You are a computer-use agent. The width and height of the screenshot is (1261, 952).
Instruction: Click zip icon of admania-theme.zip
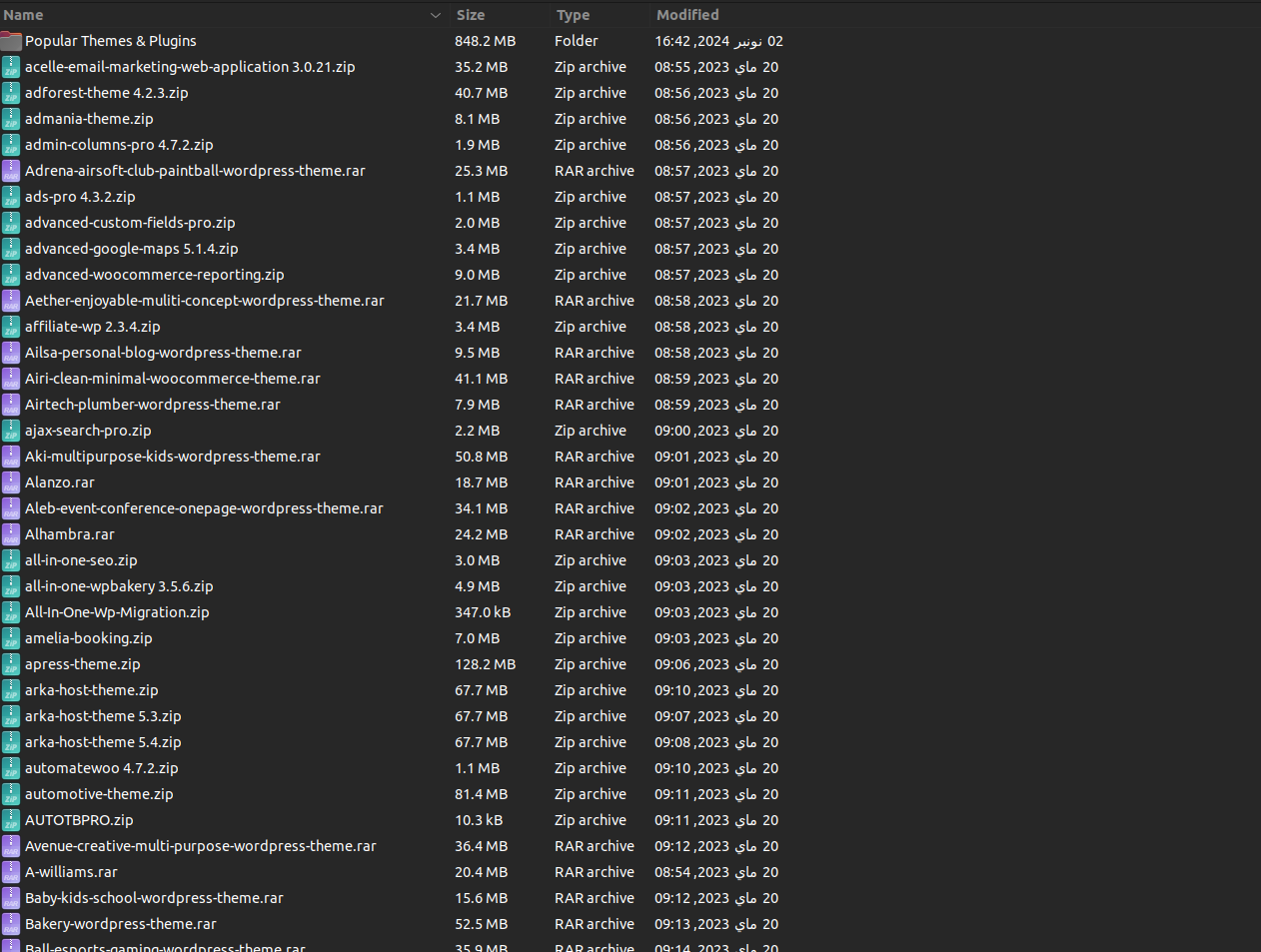click(11, 119)
